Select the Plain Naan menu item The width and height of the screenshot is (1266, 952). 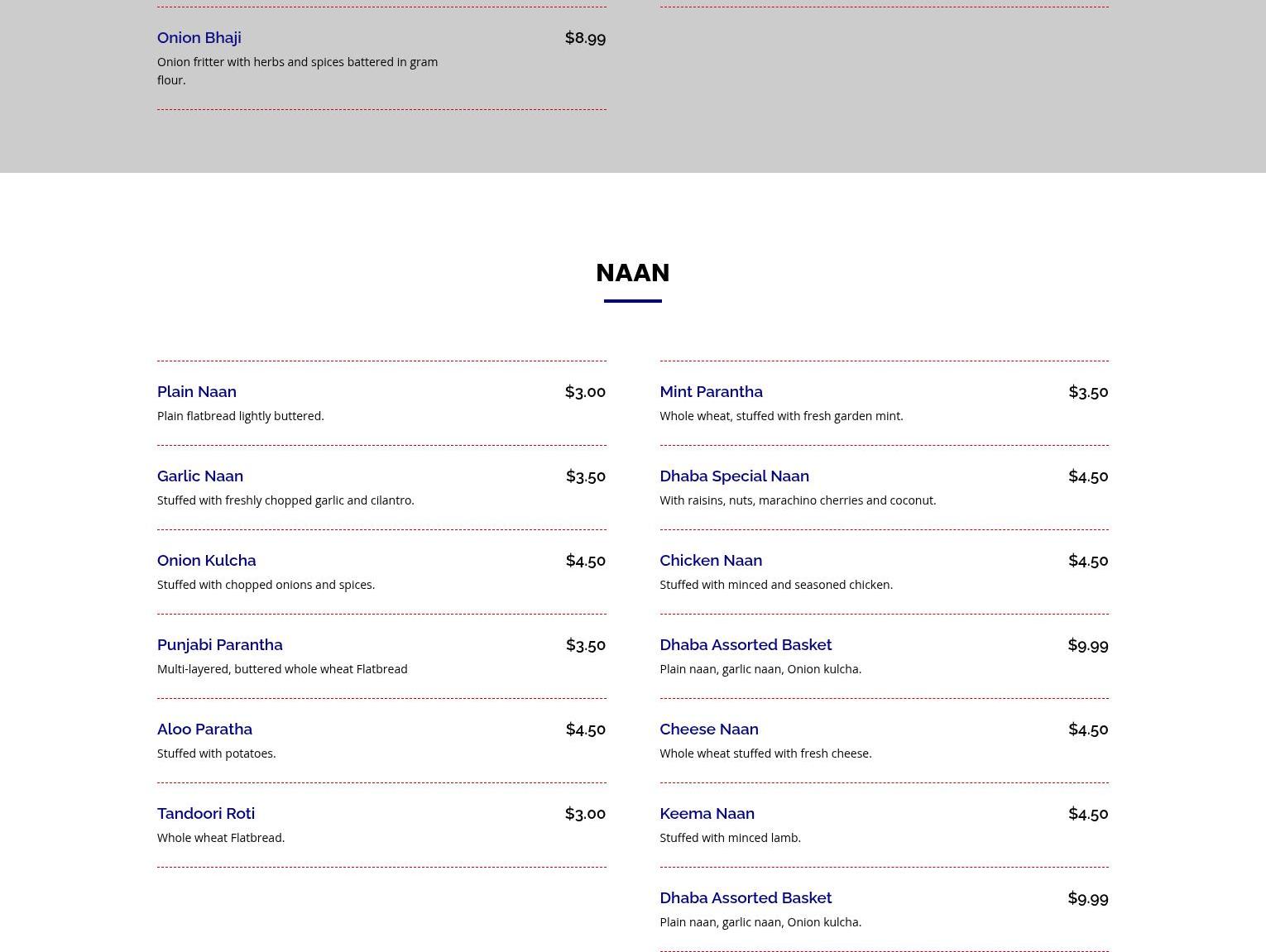[196, 392]
